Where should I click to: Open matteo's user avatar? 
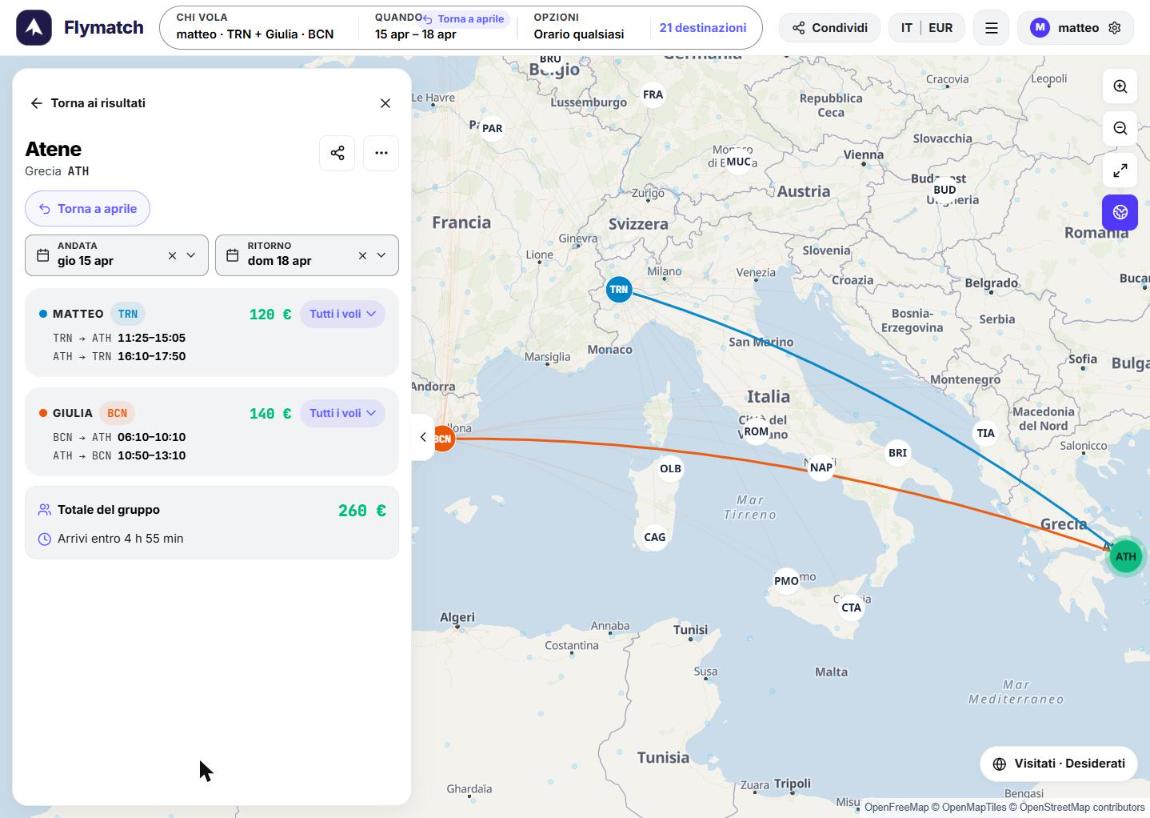(1039, 28)
